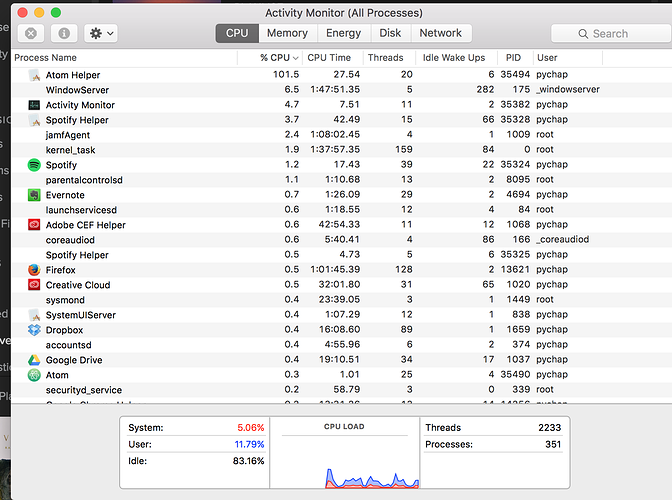Select the SystemUIServer icon
The height and width of the screenshot is (500, 672).
click(34, 315)
